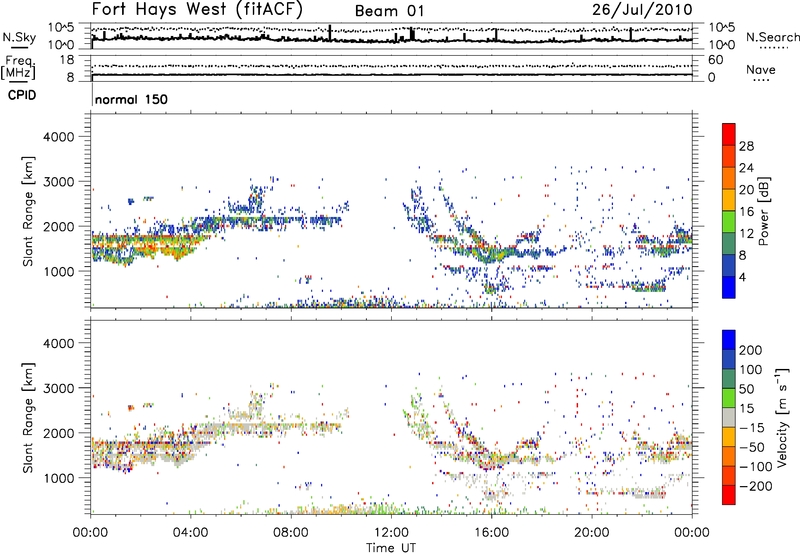This screenshot has width=800, height=554.
Task: Click velocity panel 'Slant Range [km]' axis label
Action: pyautogui.click(x=28, y=418)
